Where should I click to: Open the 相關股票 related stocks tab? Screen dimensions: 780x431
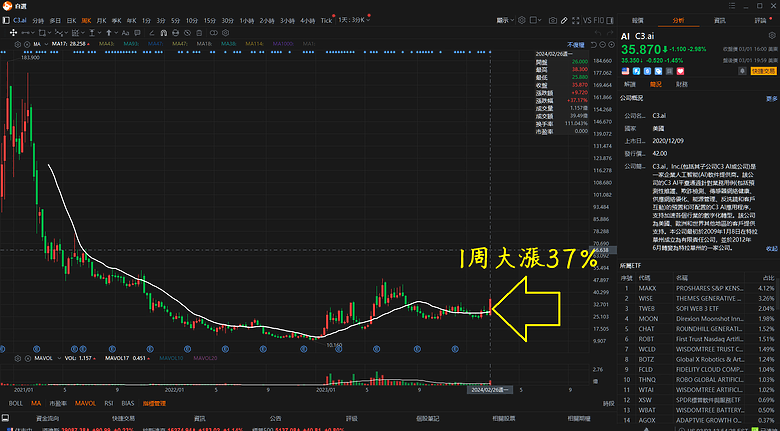point(503,419)
